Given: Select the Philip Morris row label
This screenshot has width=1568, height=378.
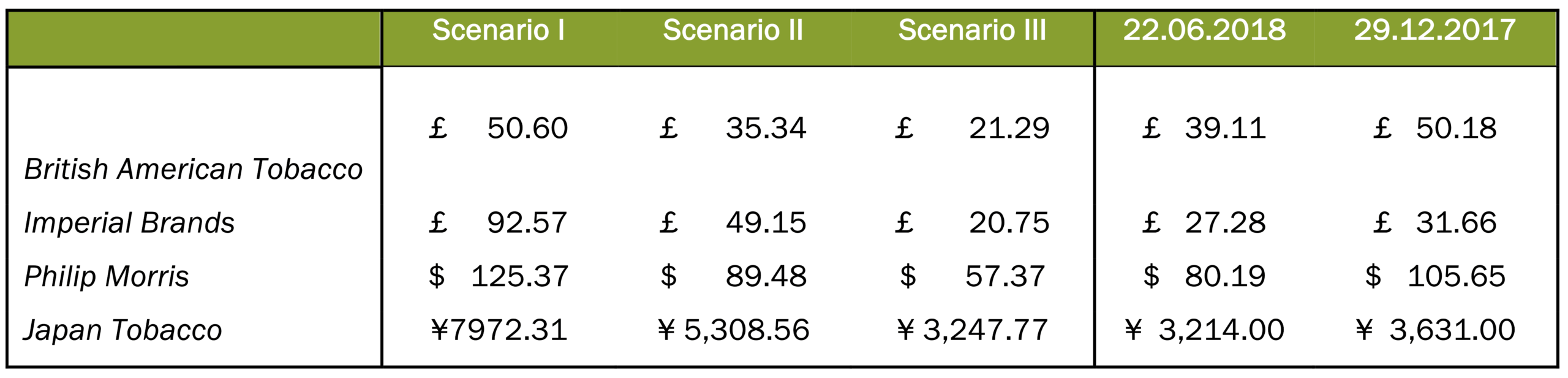Looking at the screenshot, I should coord(107,277).
